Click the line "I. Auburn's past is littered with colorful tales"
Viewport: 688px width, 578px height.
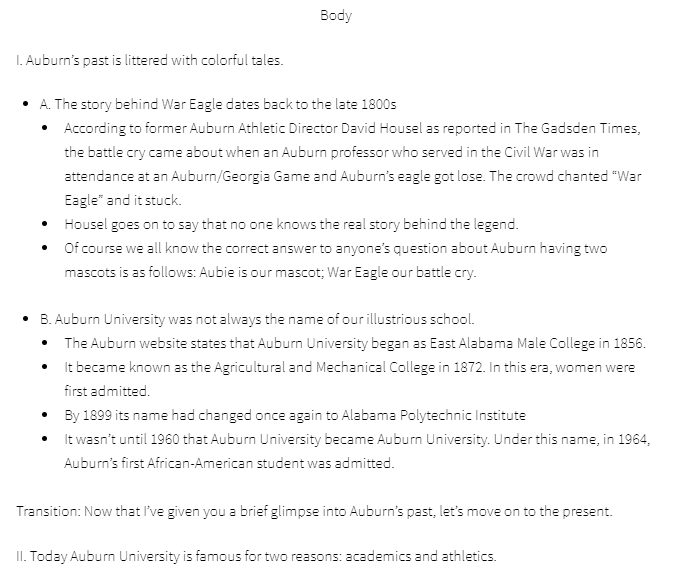(150, 60)
